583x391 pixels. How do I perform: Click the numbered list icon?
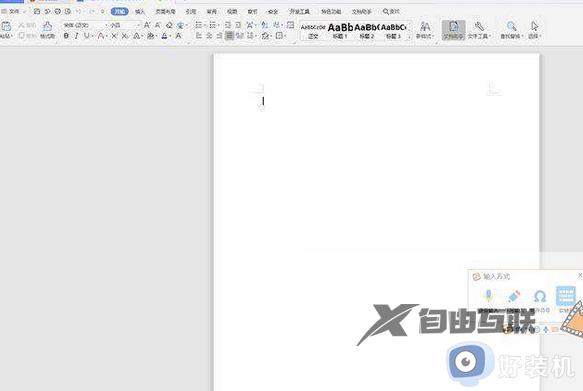coord(213,25)
